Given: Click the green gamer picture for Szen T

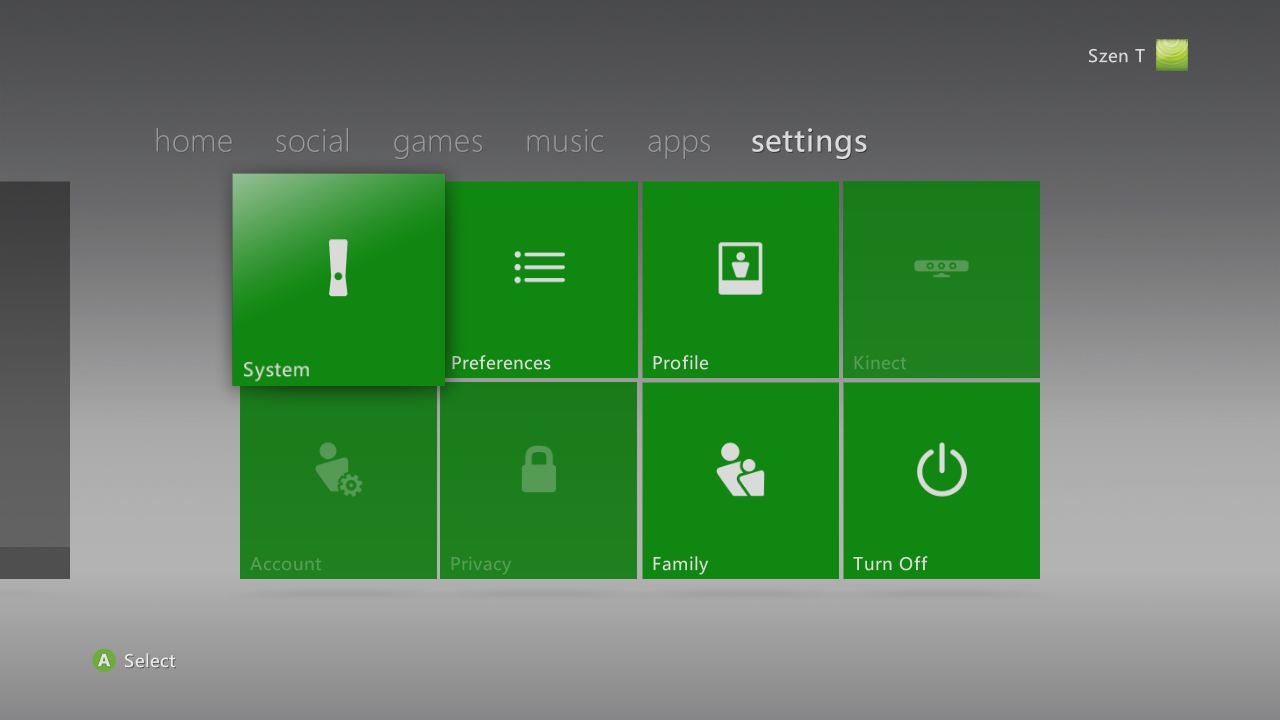Looking at the screenshot, I should (x=1172, y=55).
